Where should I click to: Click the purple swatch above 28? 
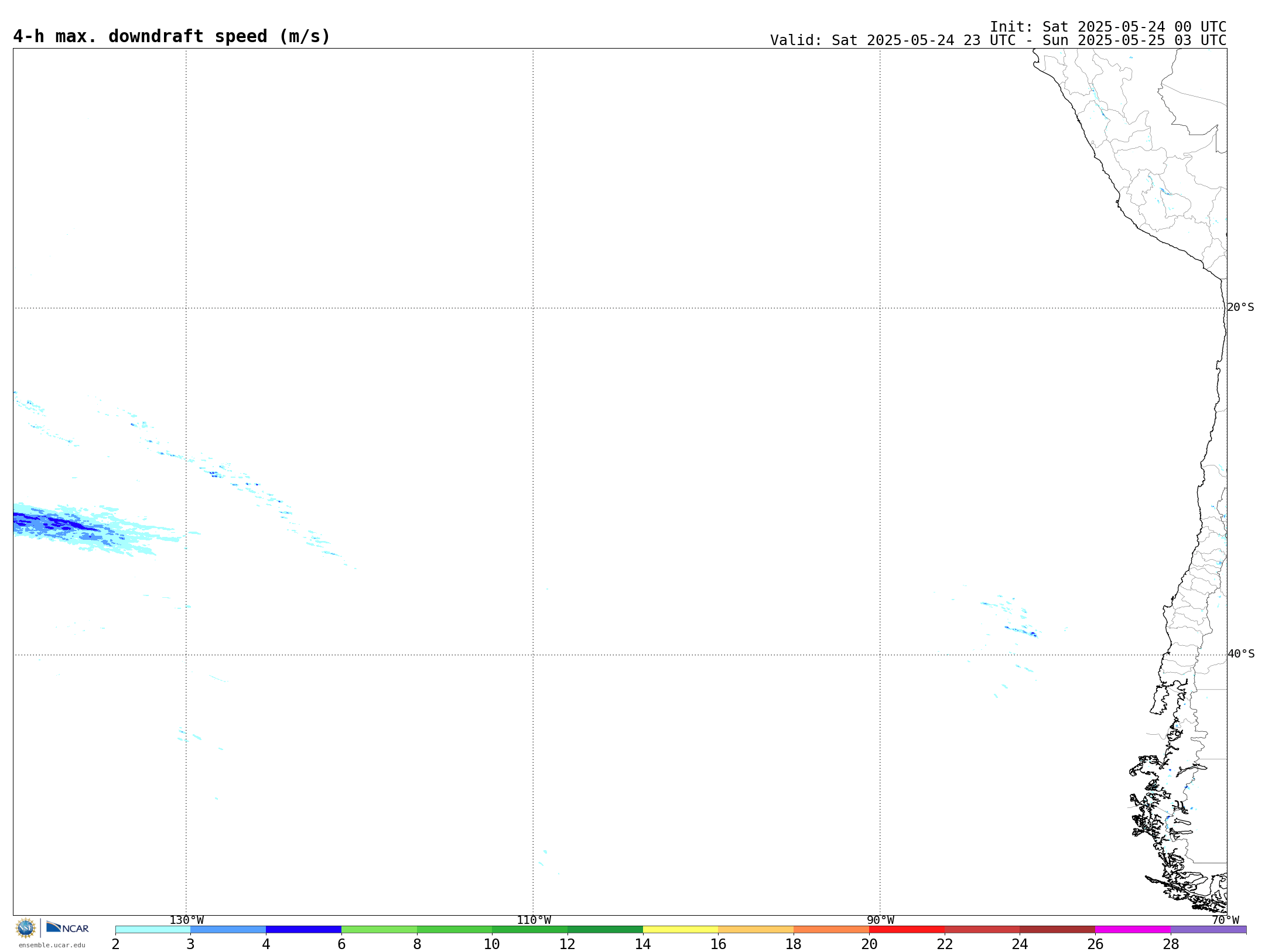[x=1208, y=930]
